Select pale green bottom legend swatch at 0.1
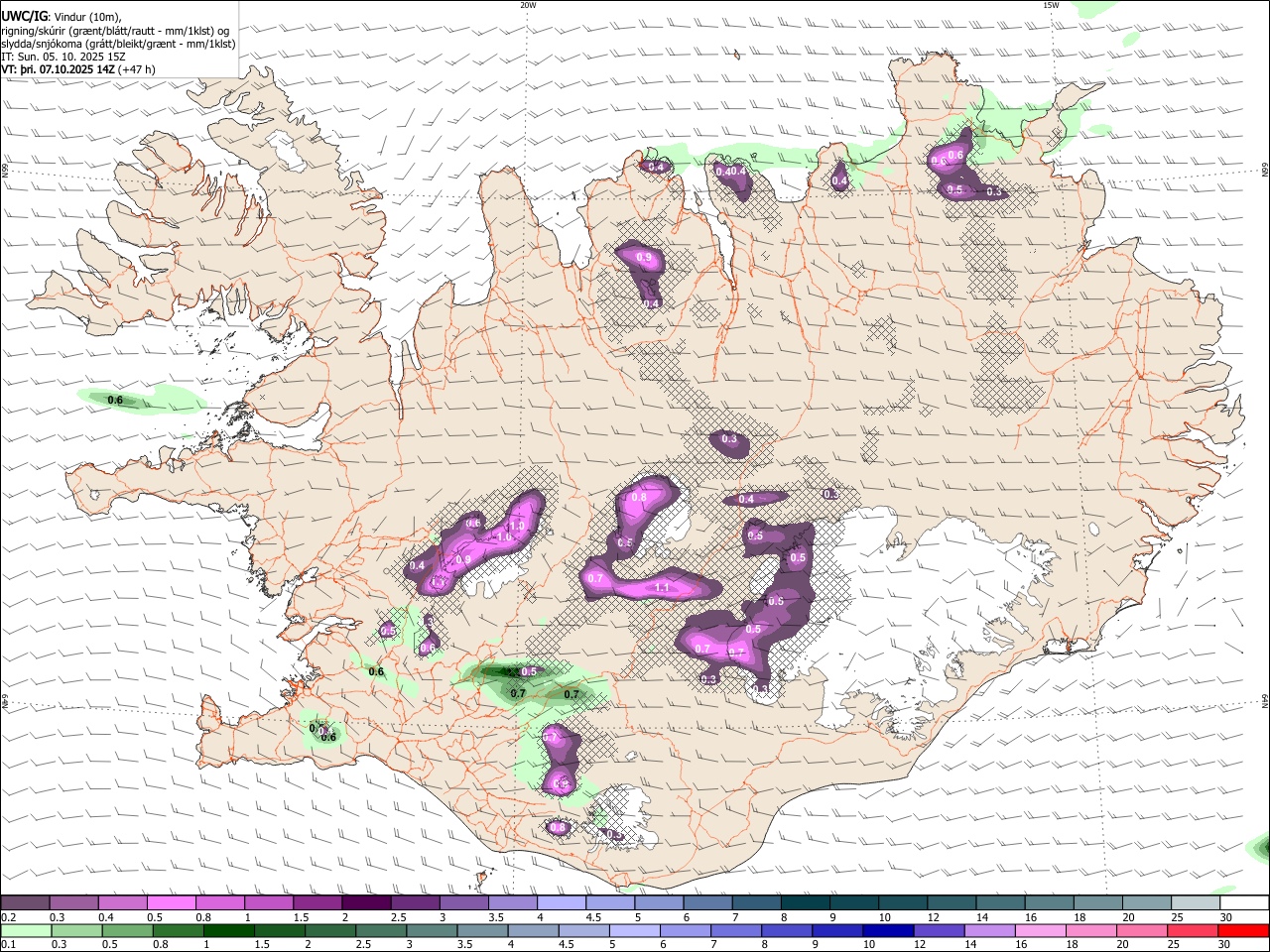Image resolution: width=1270 pixels, height=952 pixels. 25,930
